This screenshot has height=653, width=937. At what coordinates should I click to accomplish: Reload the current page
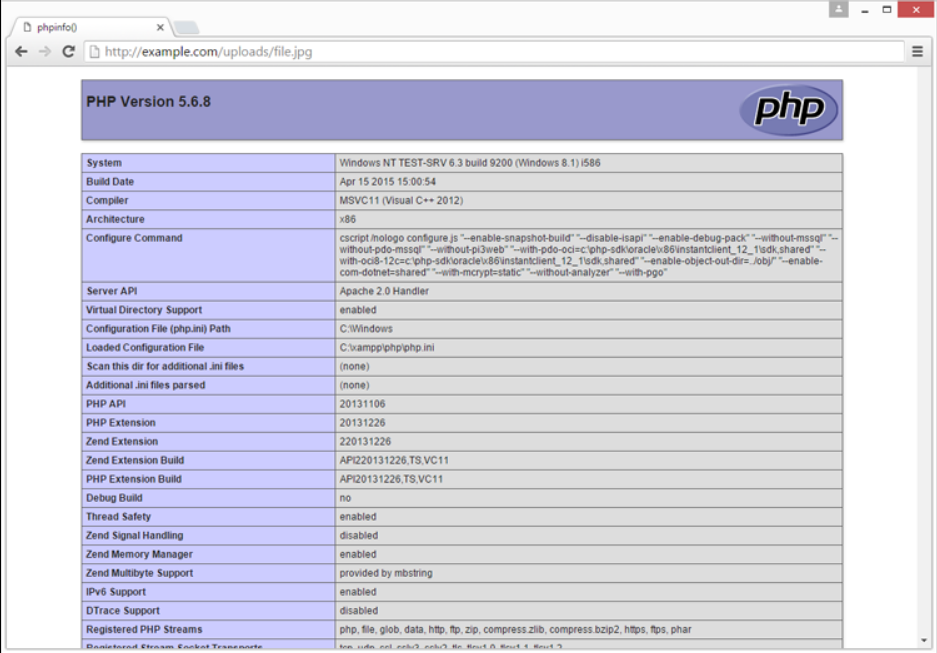coord(69,51)
